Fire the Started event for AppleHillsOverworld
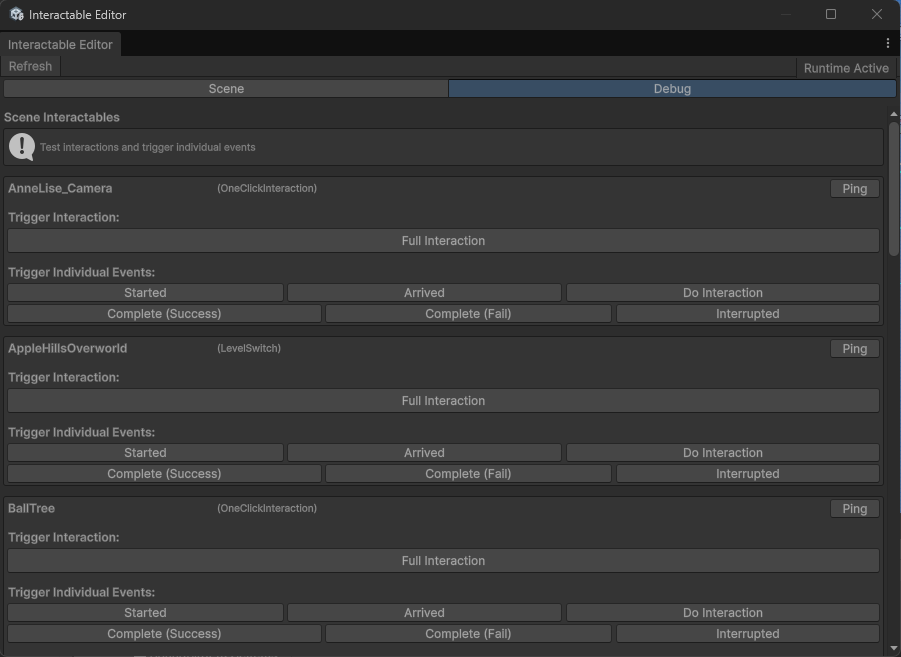This screenshot has height=657, width=901. click(145, 452)
